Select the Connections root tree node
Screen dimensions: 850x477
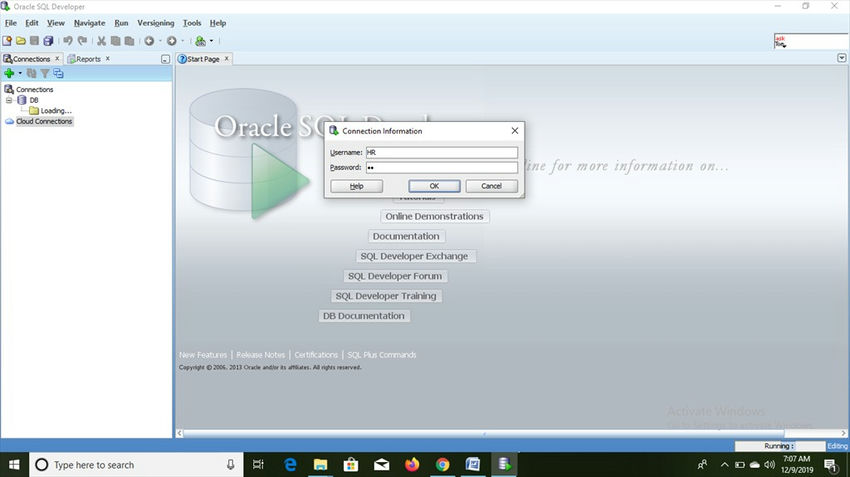pyautogui.click(x=35, y=89)
